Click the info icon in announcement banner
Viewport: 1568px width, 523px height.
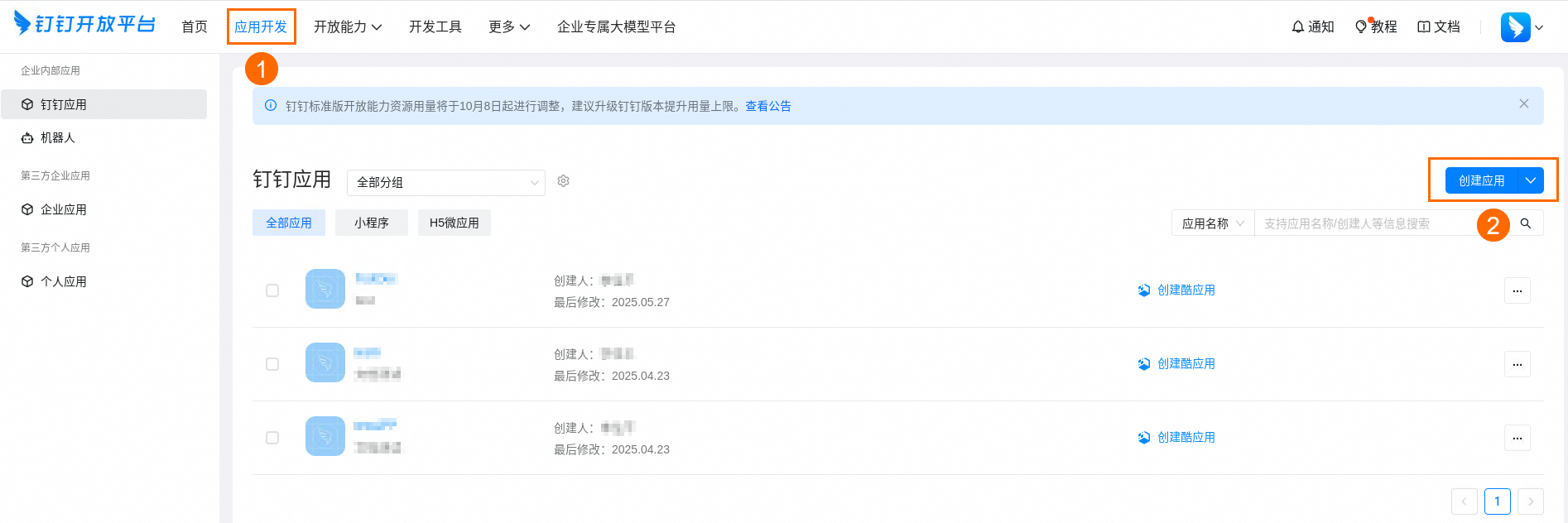271,105
